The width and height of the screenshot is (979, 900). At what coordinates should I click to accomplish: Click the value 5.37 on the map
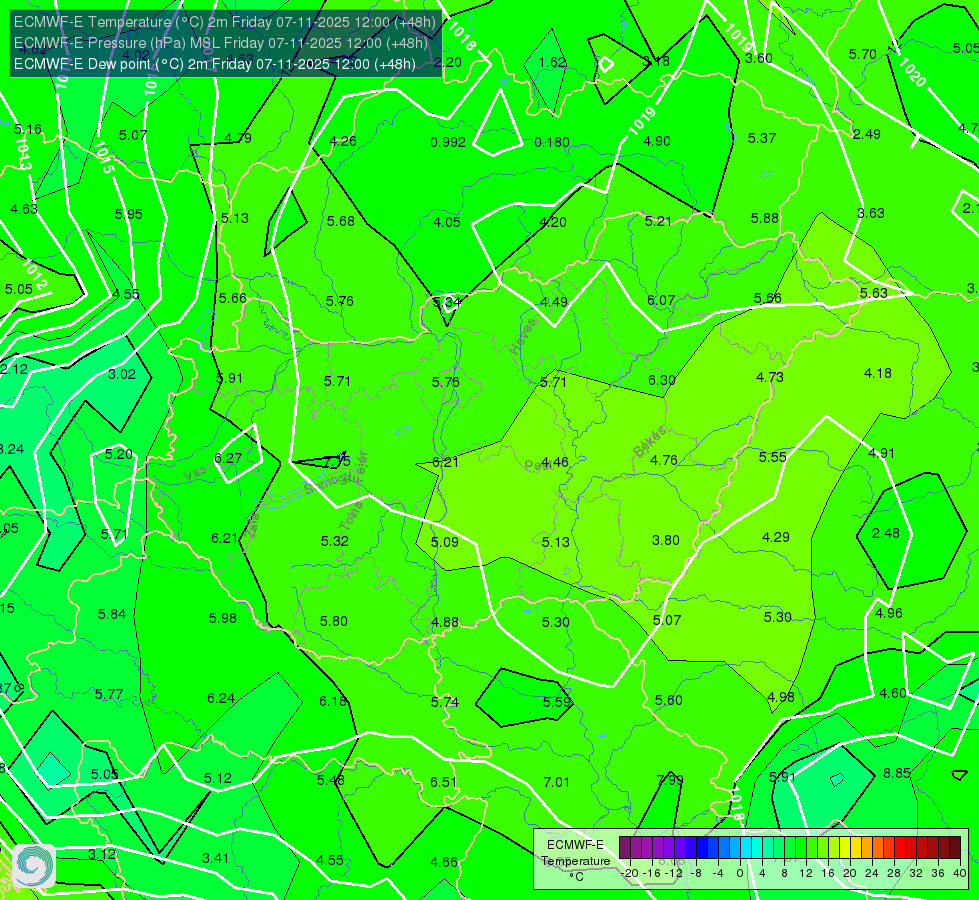tap(762, 138)
